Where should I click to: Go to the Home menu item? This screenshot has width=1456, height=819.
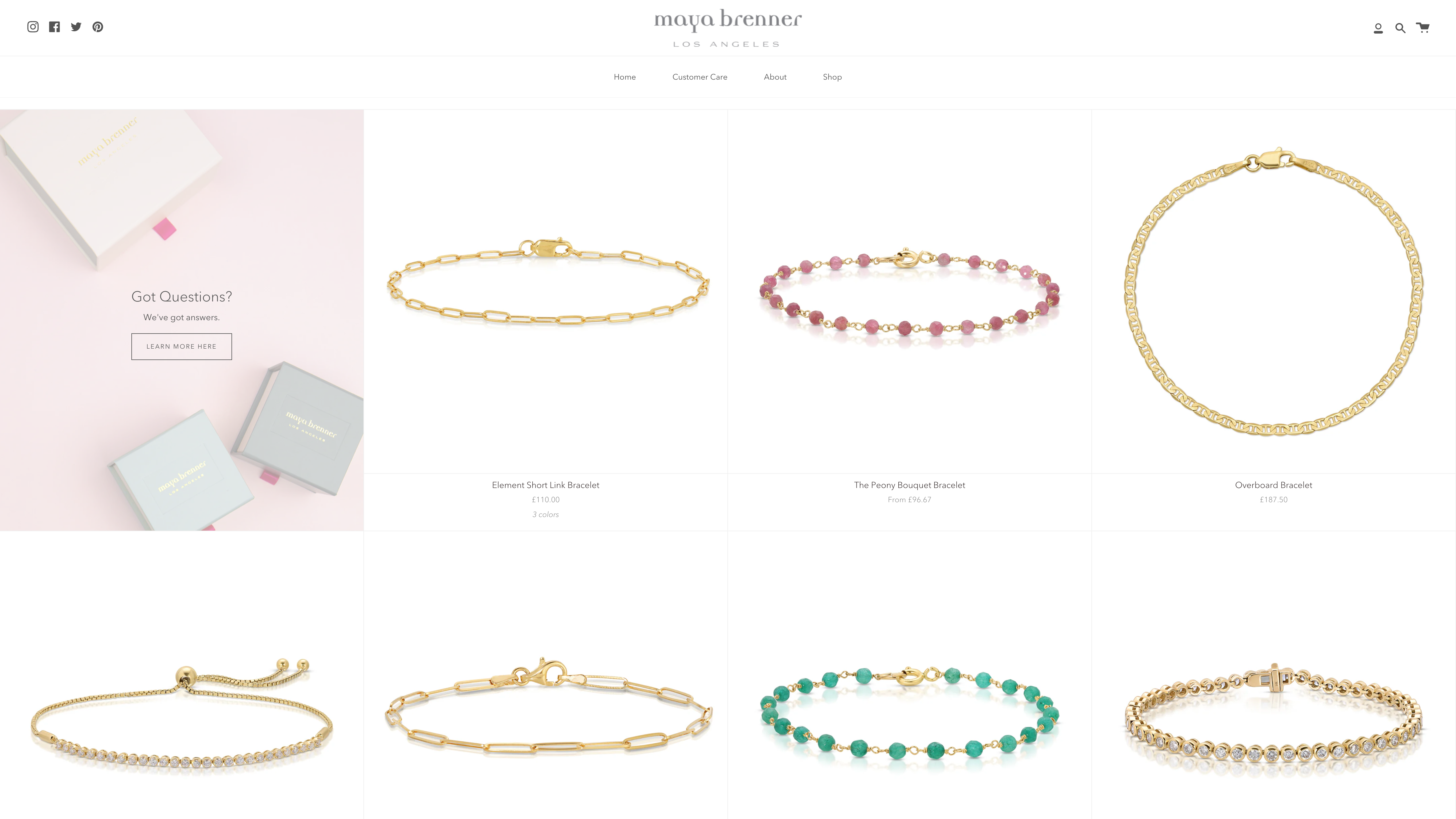tap(624, 77)
